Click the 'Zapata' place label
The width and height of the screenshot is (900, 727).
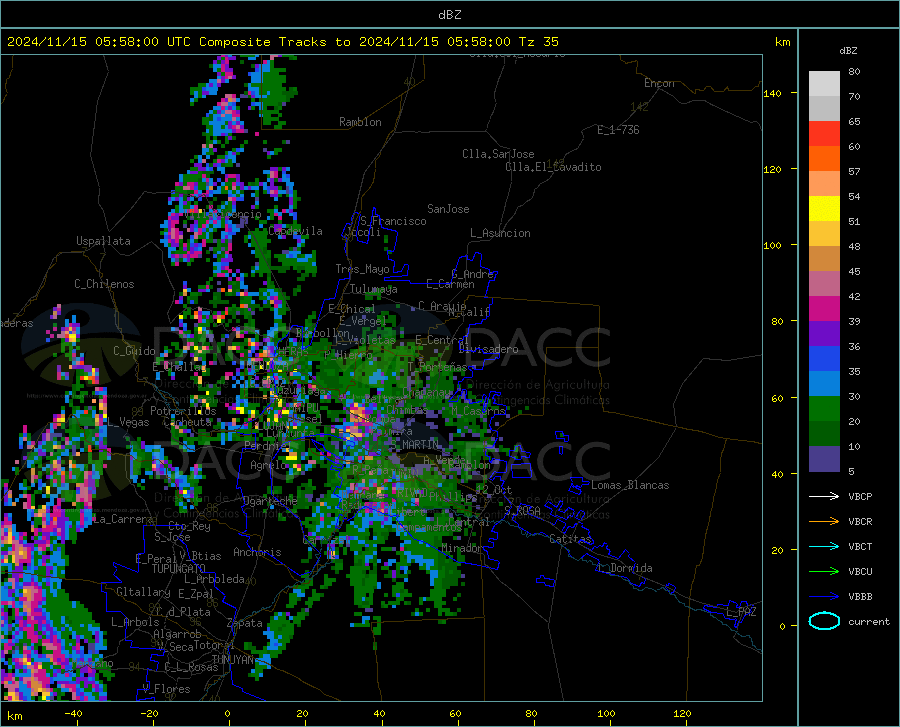[244, 623]
